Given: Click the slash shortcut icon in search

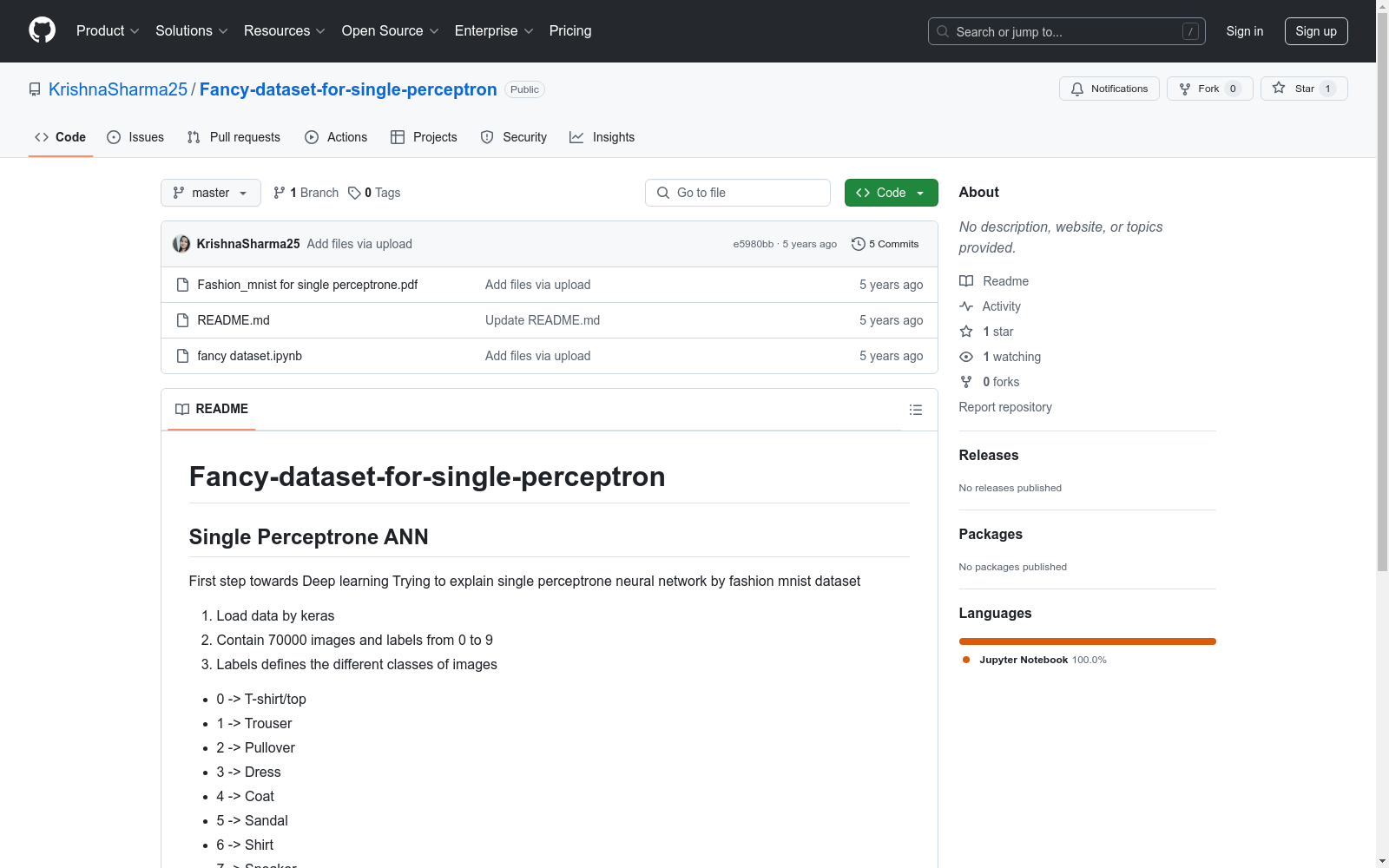Looking at the screenshot, I should [x=1190, y=31].
